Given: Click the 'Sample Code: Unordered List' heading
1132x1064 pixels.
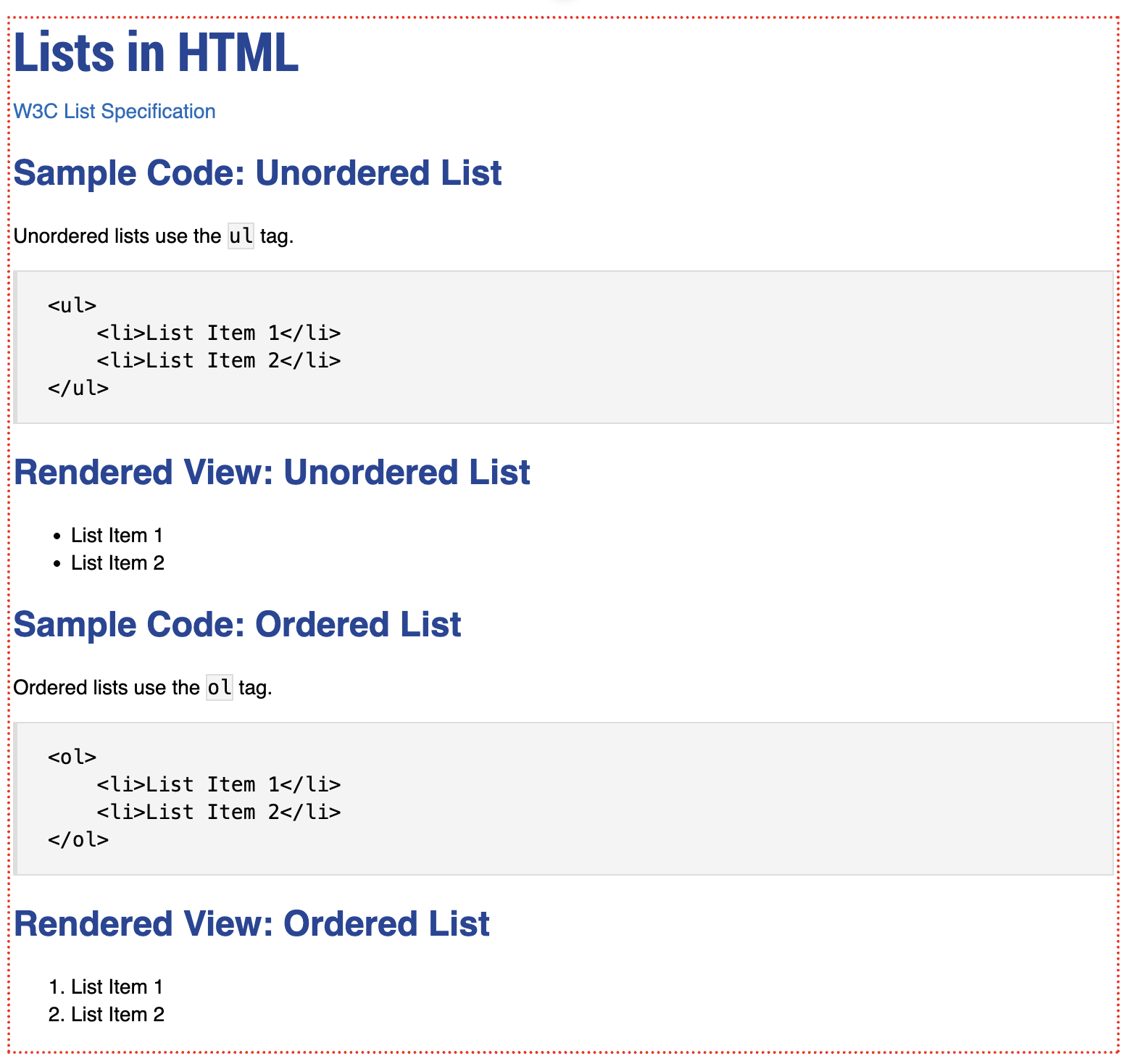Looking at the screenshot, I should 257,173.
